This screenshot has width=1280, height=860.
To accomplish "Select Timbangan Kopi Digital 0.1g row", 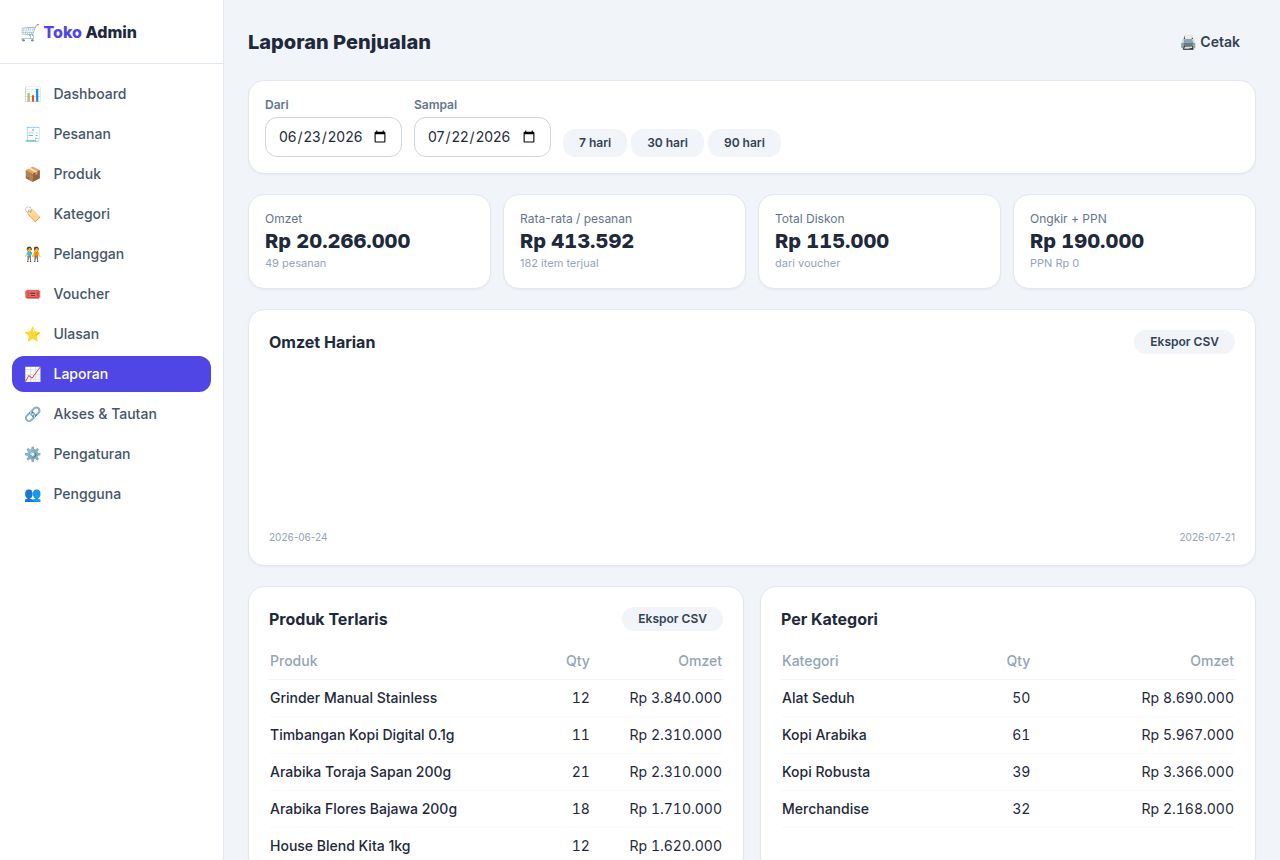I will tap(496, 735).
